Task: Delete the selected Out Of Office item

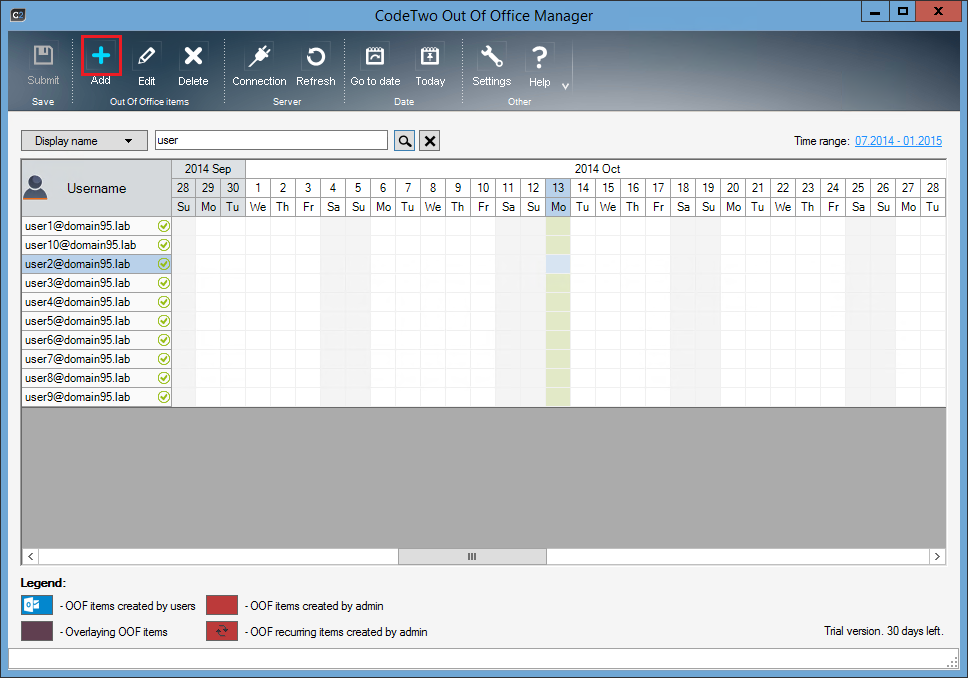Action: click(x=193, y=64)
